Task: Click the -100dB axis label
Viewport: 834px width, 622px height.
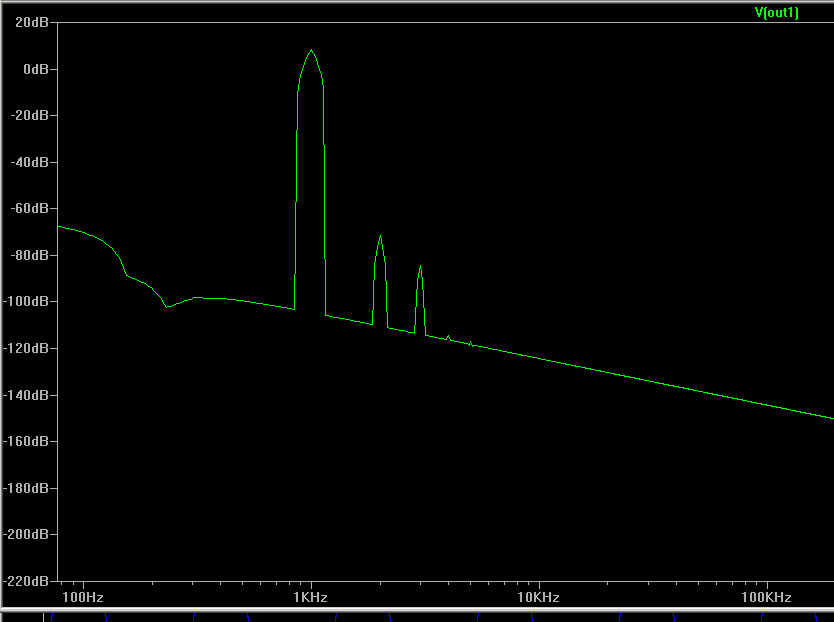Action: pos(26,301)
